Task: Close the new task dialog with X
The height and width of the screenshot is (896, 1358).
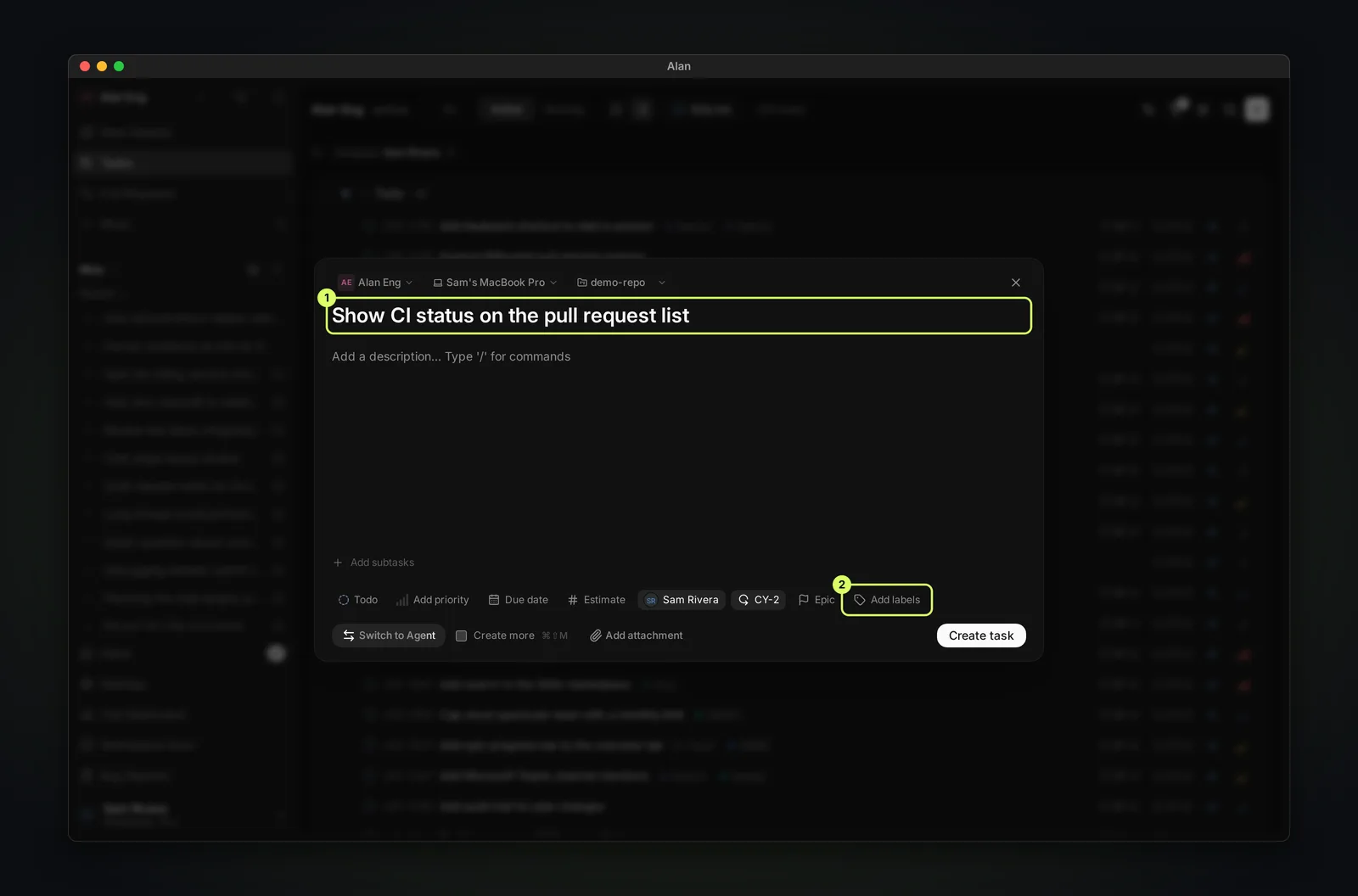Action: coord(1016,283)
